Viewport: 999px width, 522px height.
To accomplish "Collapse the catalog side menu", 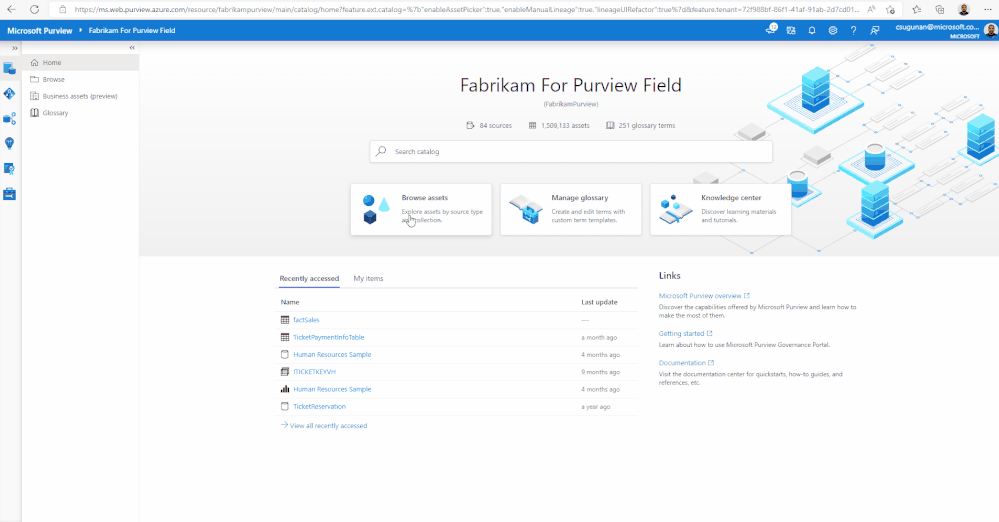I will [x=132, y=48].
